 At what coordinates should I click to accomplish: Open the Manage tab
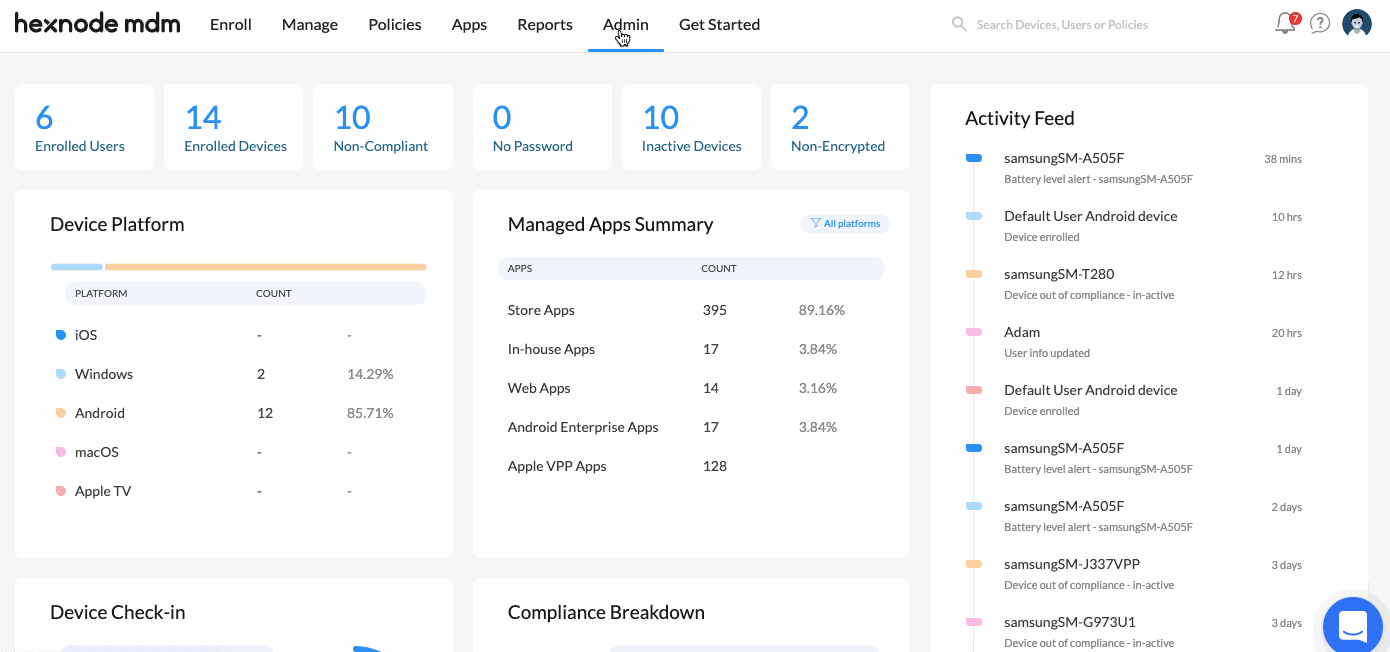click(310, 25)
